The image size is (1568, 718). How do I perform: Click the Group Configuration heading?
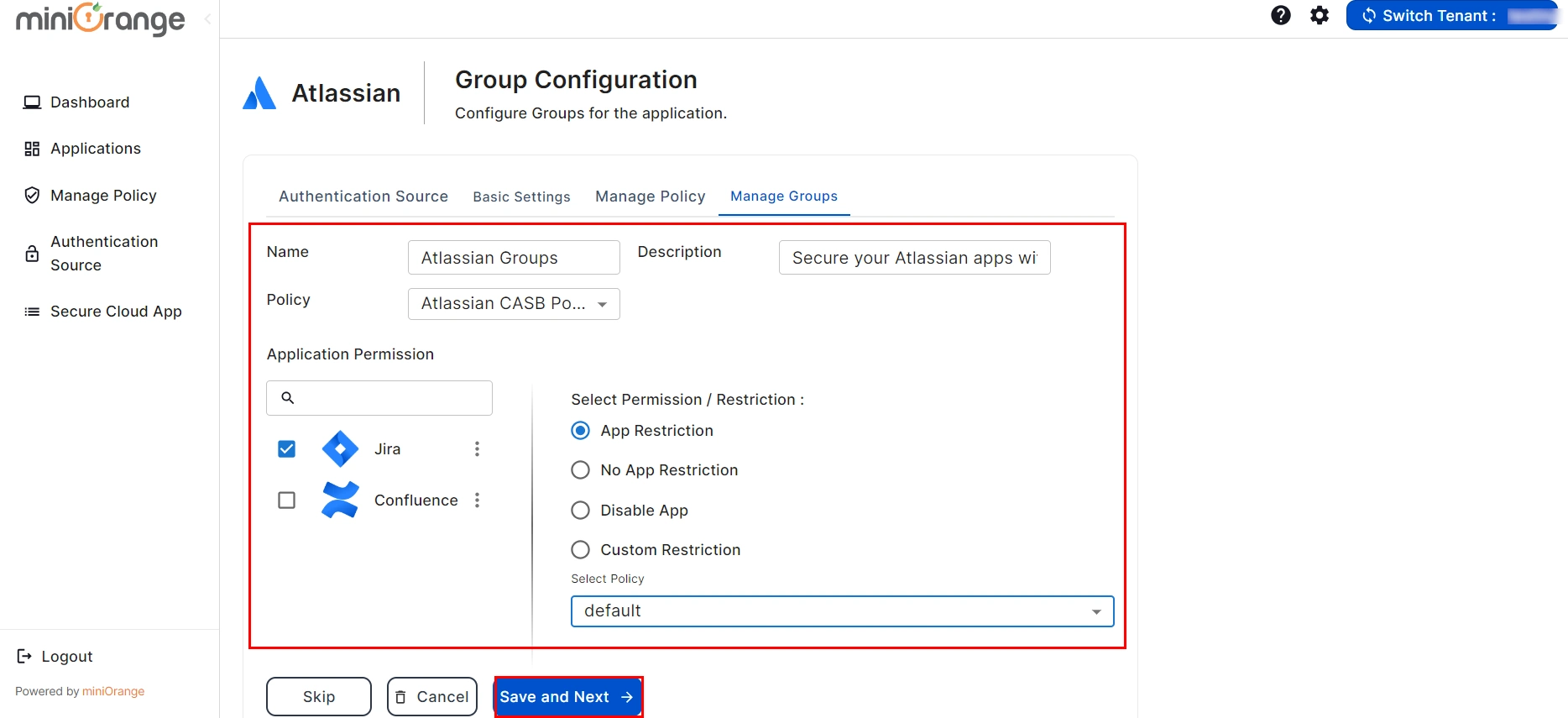point(576,80)
